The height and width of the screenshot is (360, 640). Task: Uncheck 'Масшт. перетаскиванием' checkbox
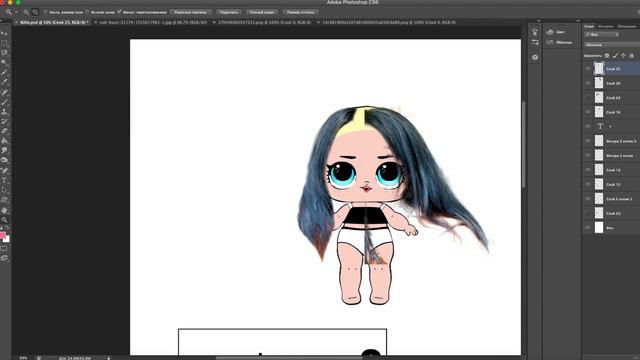click(x=119, y=12)
